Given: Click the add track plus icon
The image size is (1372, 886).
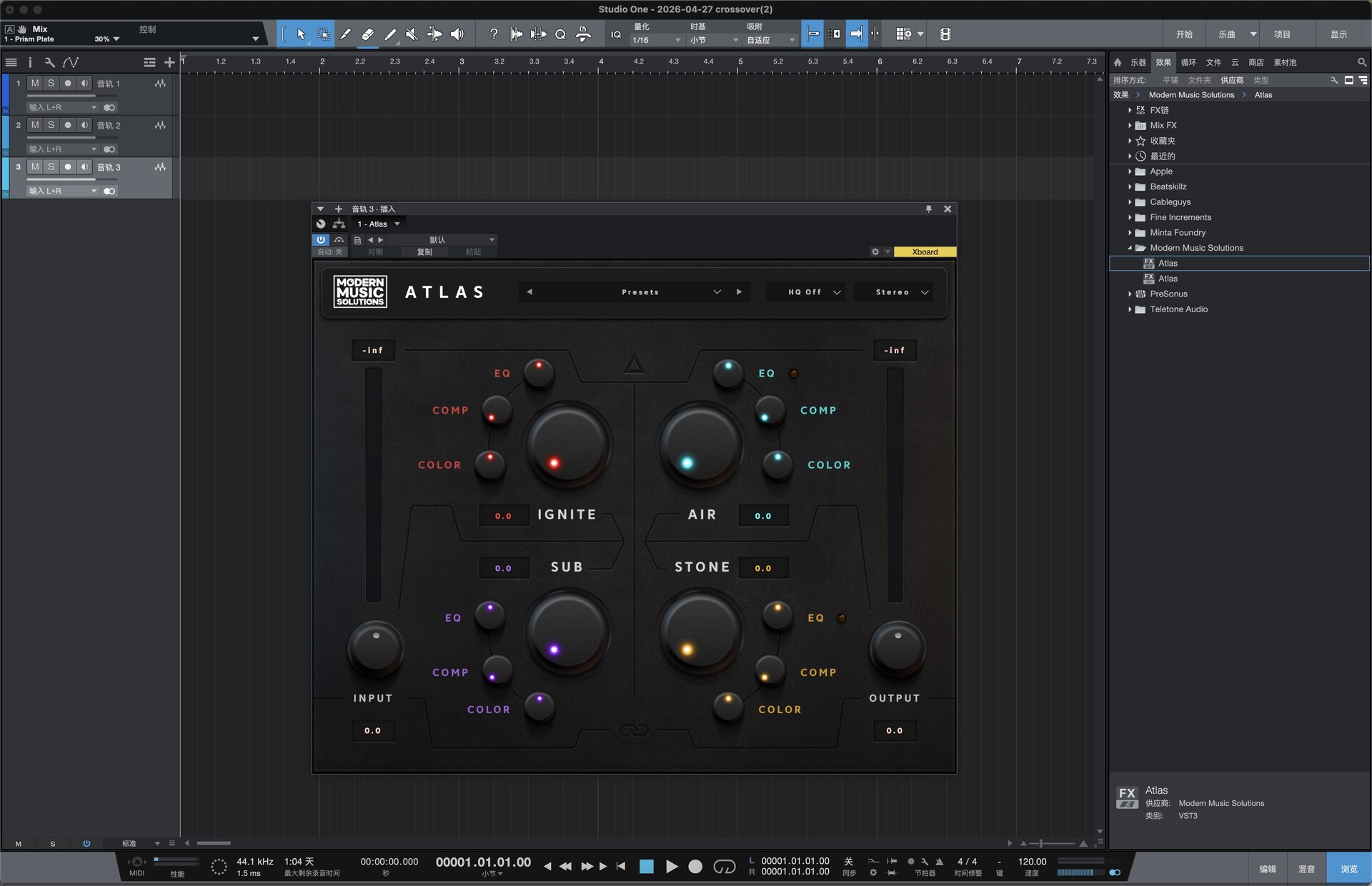Looking at the screenshot, I should click(x=169, y=63).
